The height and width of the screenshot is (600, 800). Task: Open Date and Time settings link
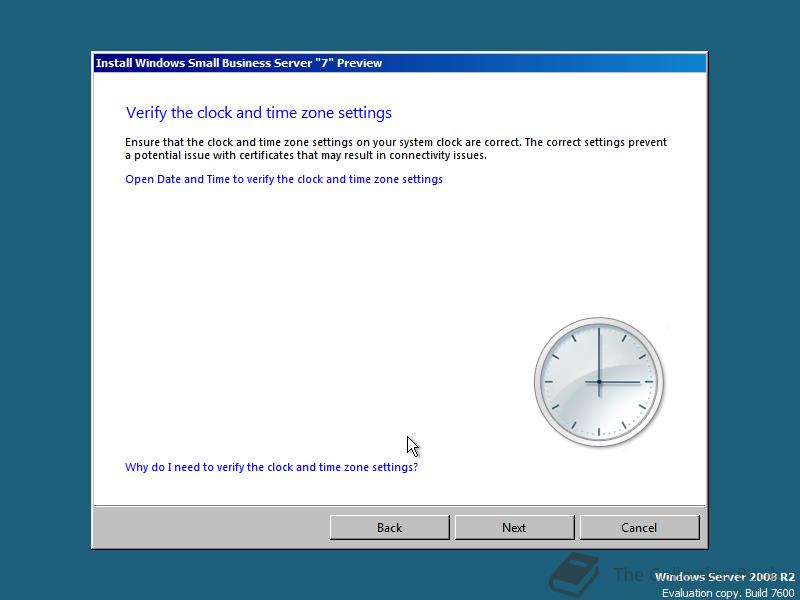pyautogui.click(x=284, y=179)
